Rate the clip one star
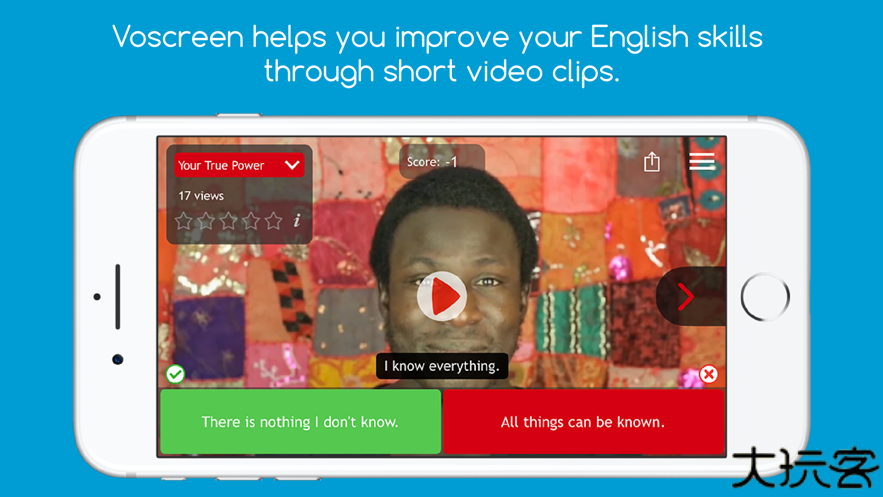Viewport: 883px width, 497px height. (184, 221)
